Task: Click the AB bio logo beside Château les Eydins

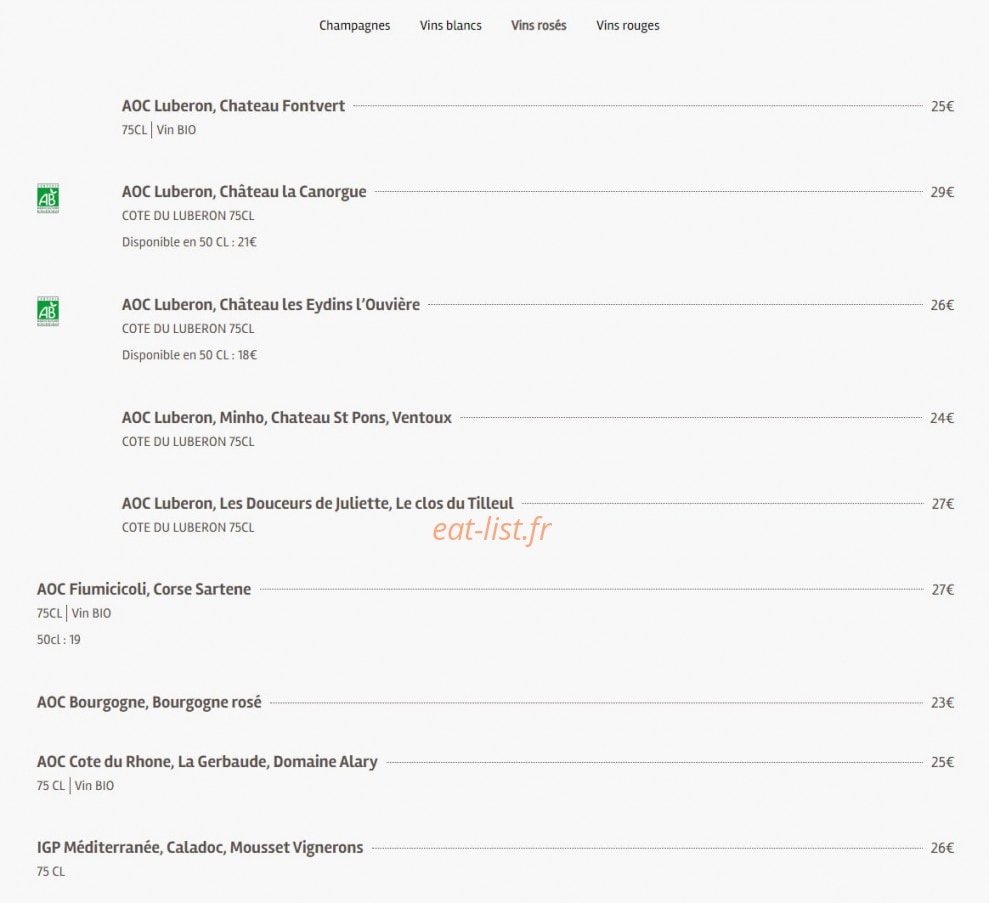Action: click(48, 312)
